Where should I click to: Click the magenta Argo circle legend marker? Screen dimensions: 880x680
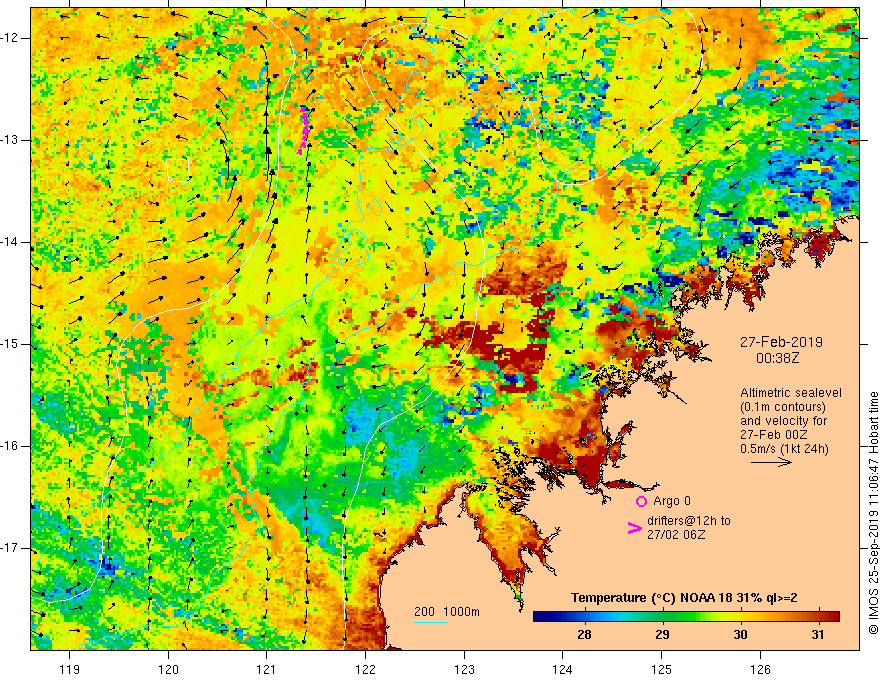[x=641, y=501]
